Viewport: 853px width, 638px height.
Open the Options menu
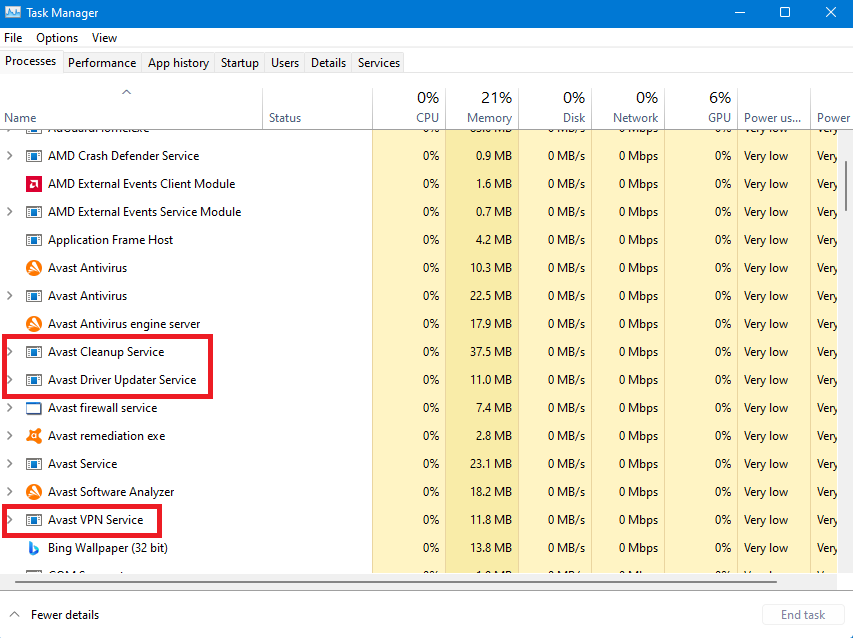(x=57, y=38)
